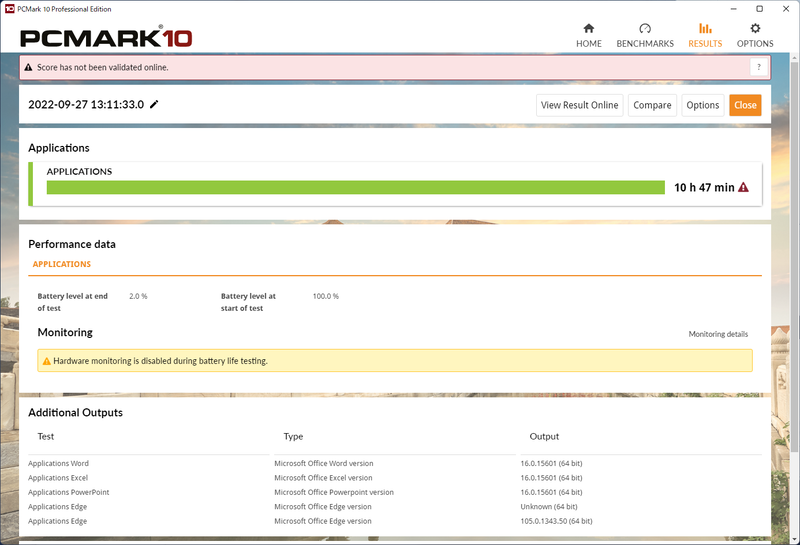Click Microsoft Office Excel version cell
The image size is (800, 545).
tap(323, 478)
